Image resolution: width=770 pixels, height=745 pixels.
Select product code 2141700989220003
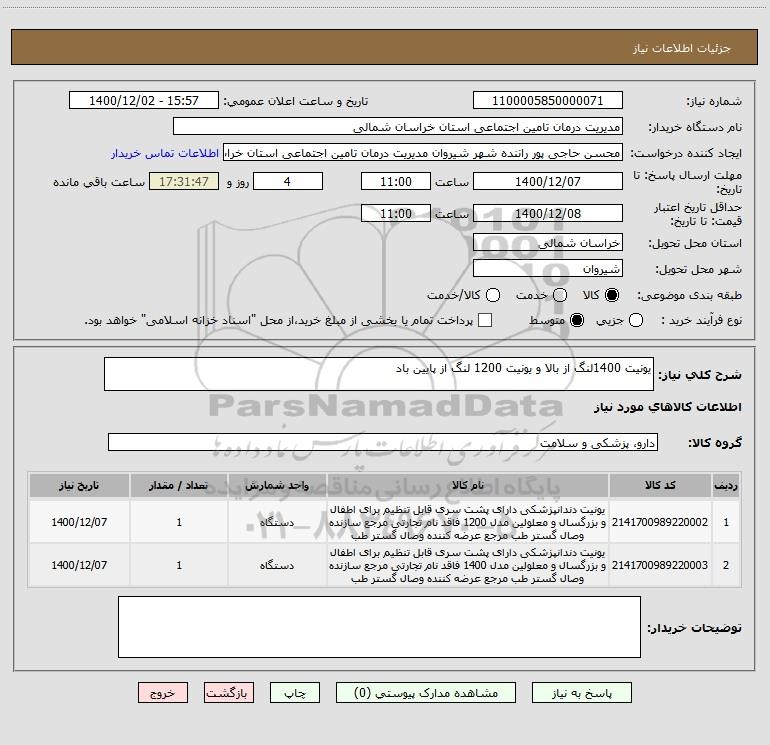click(660, 565)
